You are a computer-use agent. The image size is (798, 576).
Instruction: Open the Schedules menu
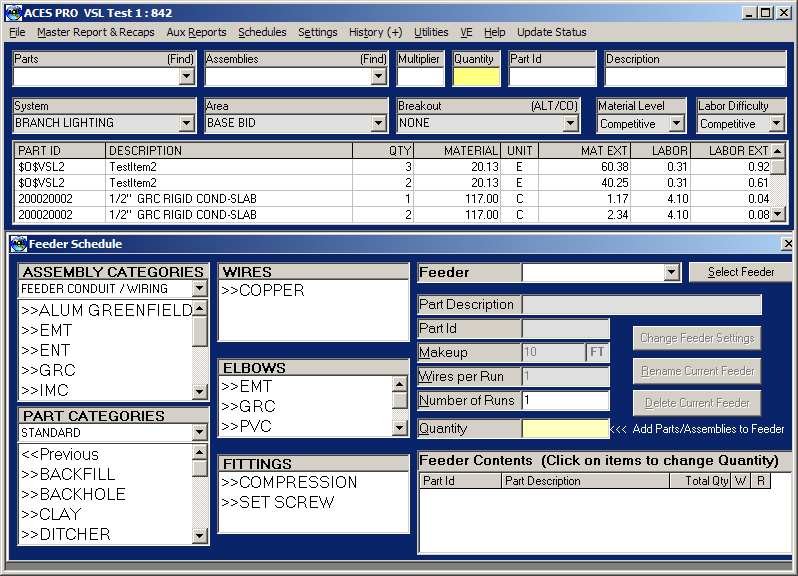coord(262,32)
